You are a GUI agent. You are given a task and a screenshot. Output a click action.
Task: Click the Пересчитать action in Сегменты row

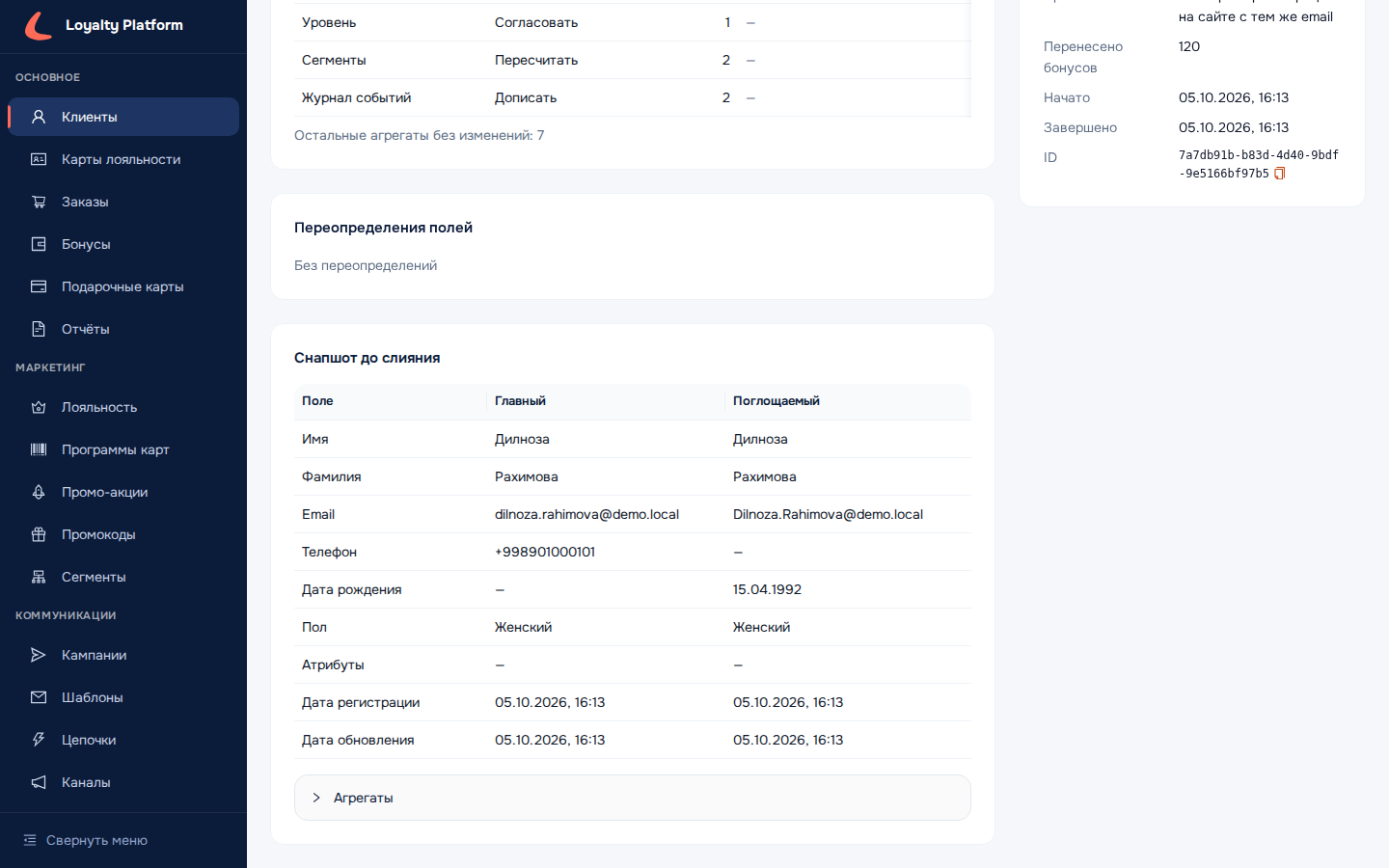pyautogui.click(x=536, y=60)
